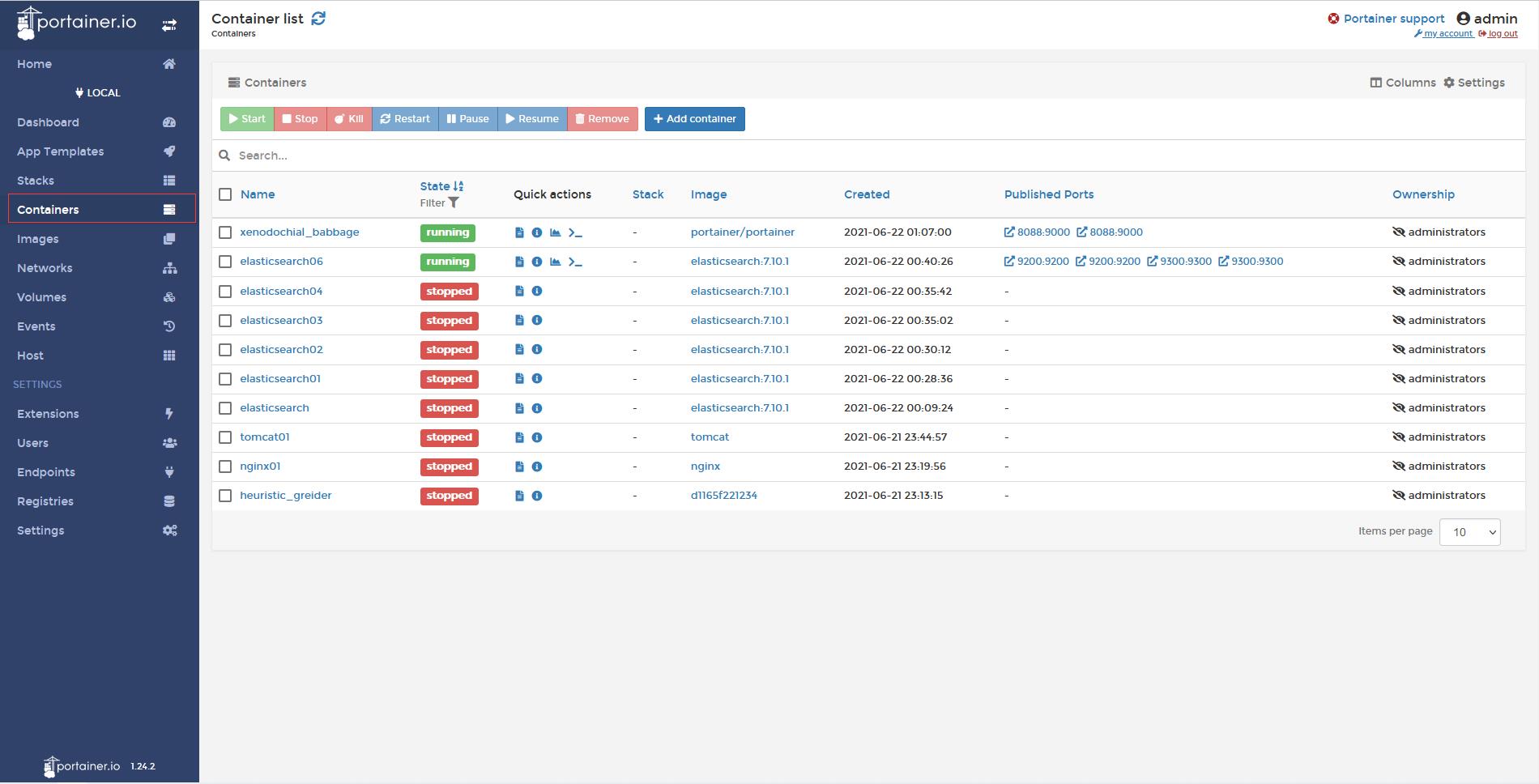Open logs icon for elasticsearch06
Screen dimensions: 1539x784
[x=519, y=262]
